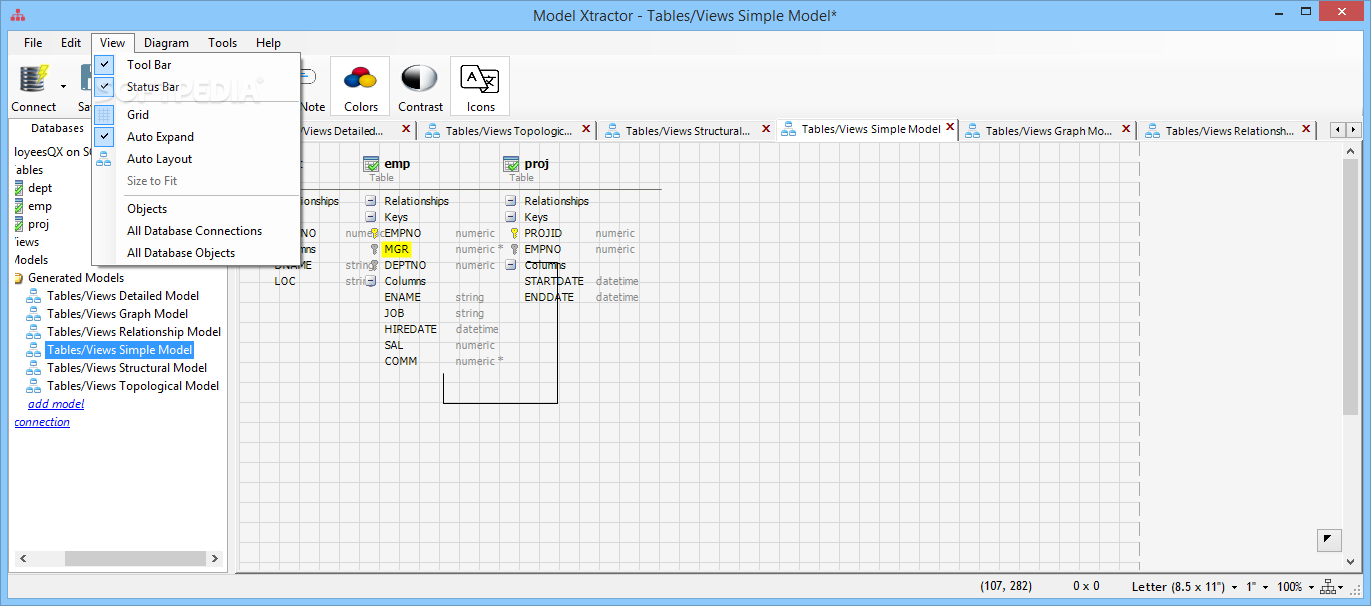1371x606 pixels.
Task: Click emp table icon in Databases tree
Action: [18, 206]
